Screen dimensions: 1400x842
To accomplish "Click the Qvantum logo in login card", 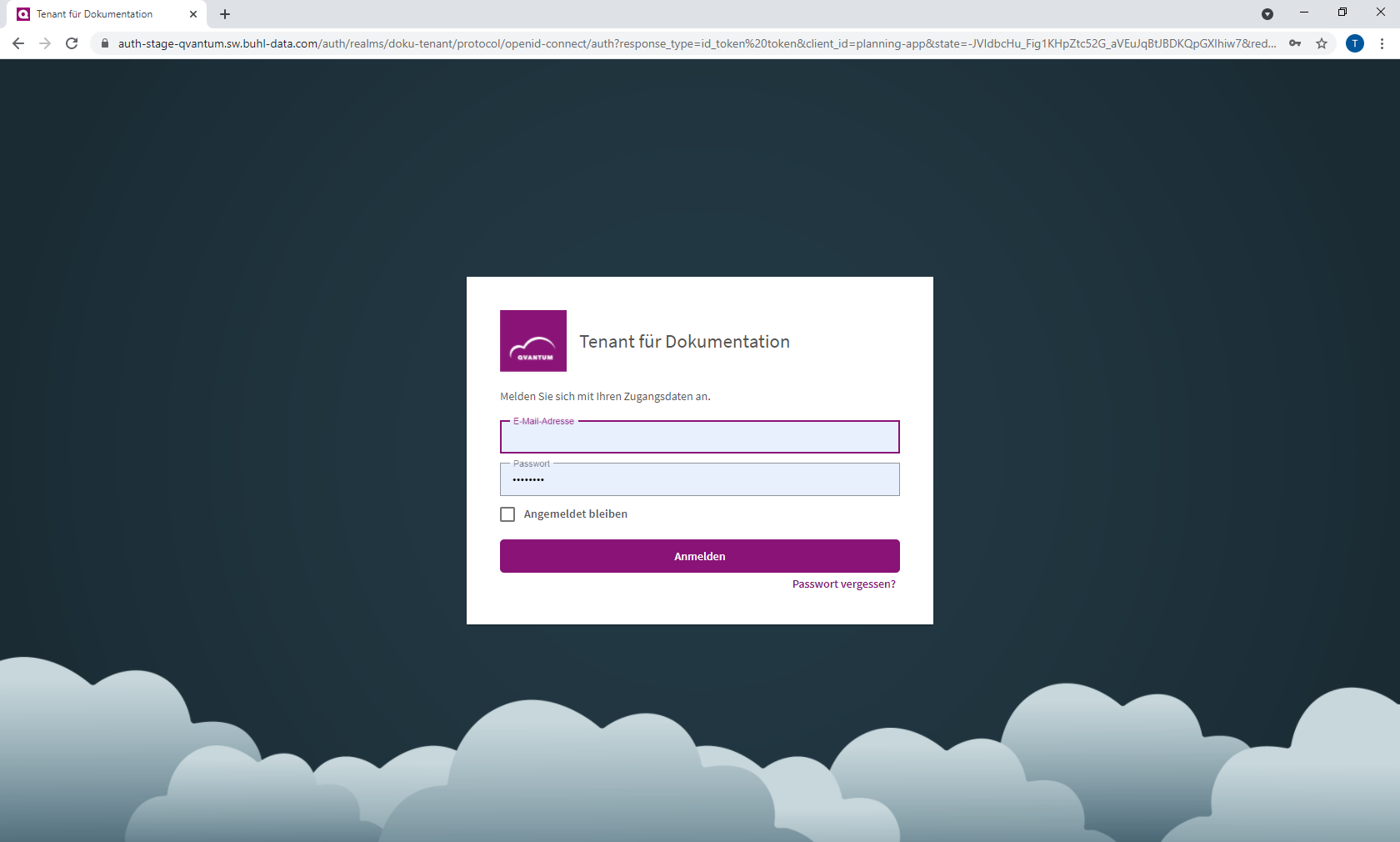I will pyautogui.click(x=533, y=341).
